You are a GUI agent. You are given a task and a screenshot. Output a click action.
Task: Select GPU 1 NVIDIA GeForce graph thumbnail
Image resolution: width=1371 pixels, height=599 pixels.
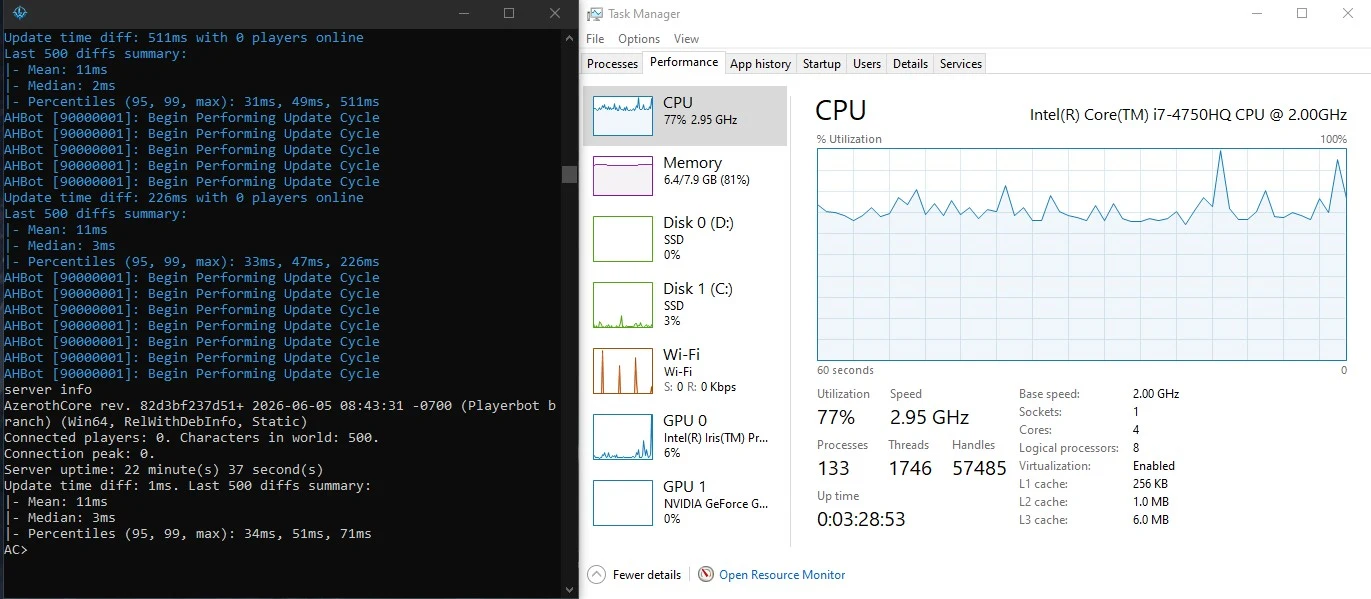point(624,503)
